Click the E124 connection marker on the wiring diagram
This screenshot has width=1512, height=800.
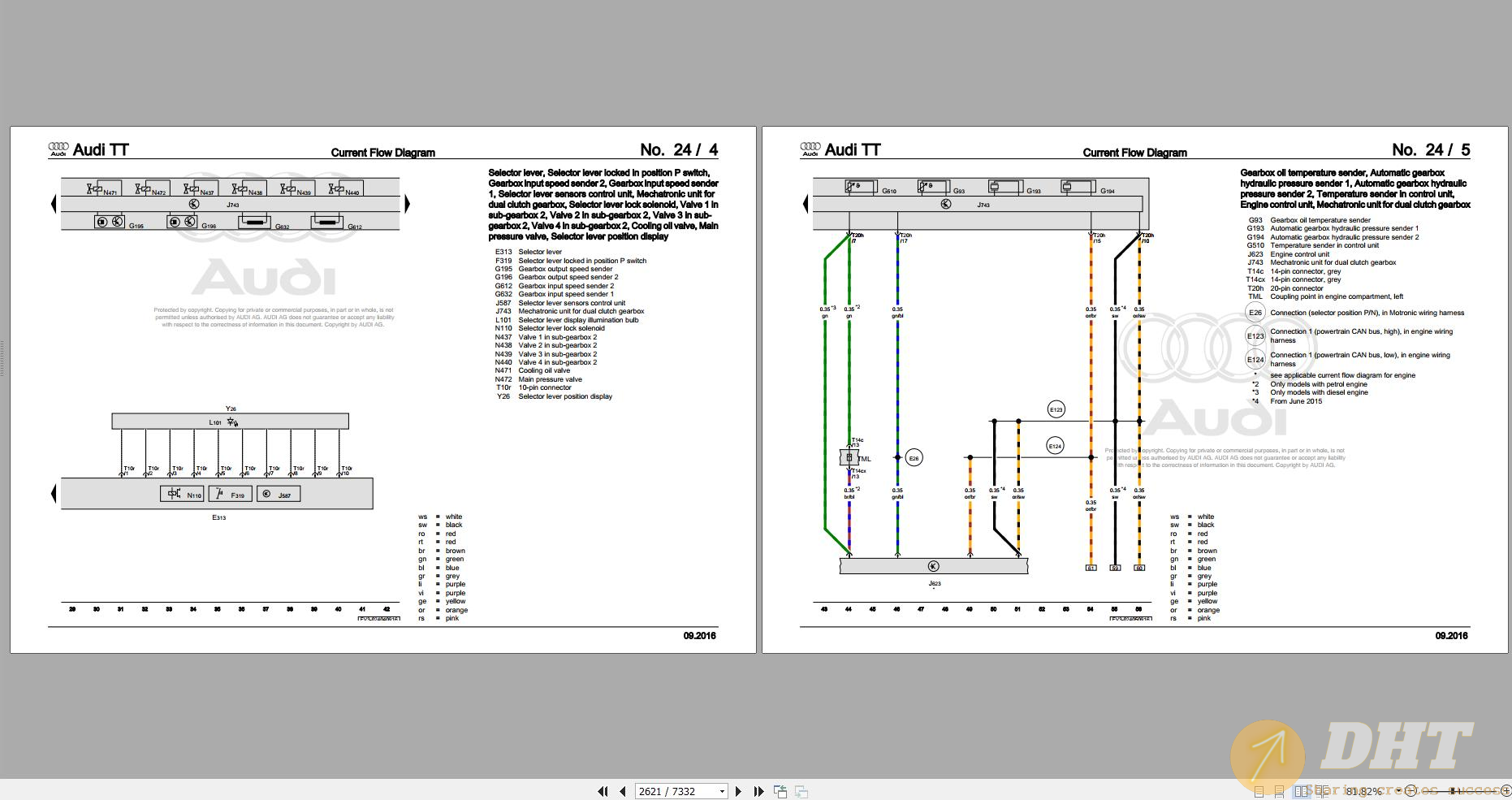(x=1055, y=446)
